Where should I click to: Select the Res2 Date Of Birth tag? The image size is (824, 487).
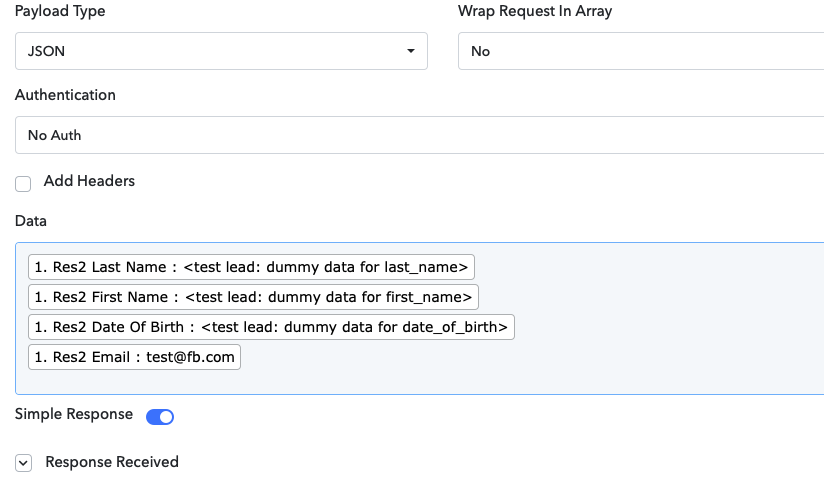point(271,327)
